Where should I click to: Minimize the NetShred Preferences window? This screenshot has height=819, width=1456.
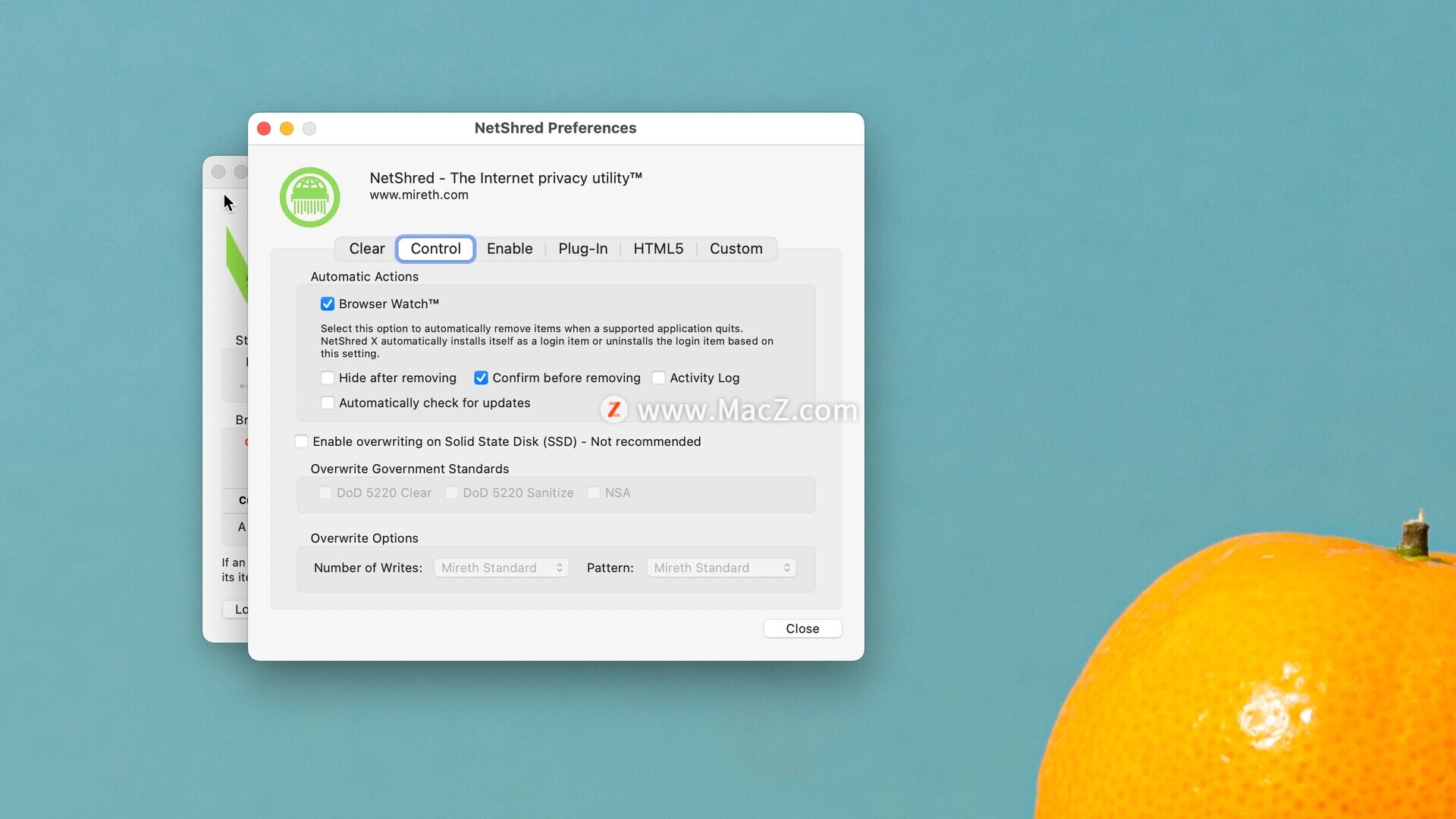pyautogui.click(x=287, y=129)
